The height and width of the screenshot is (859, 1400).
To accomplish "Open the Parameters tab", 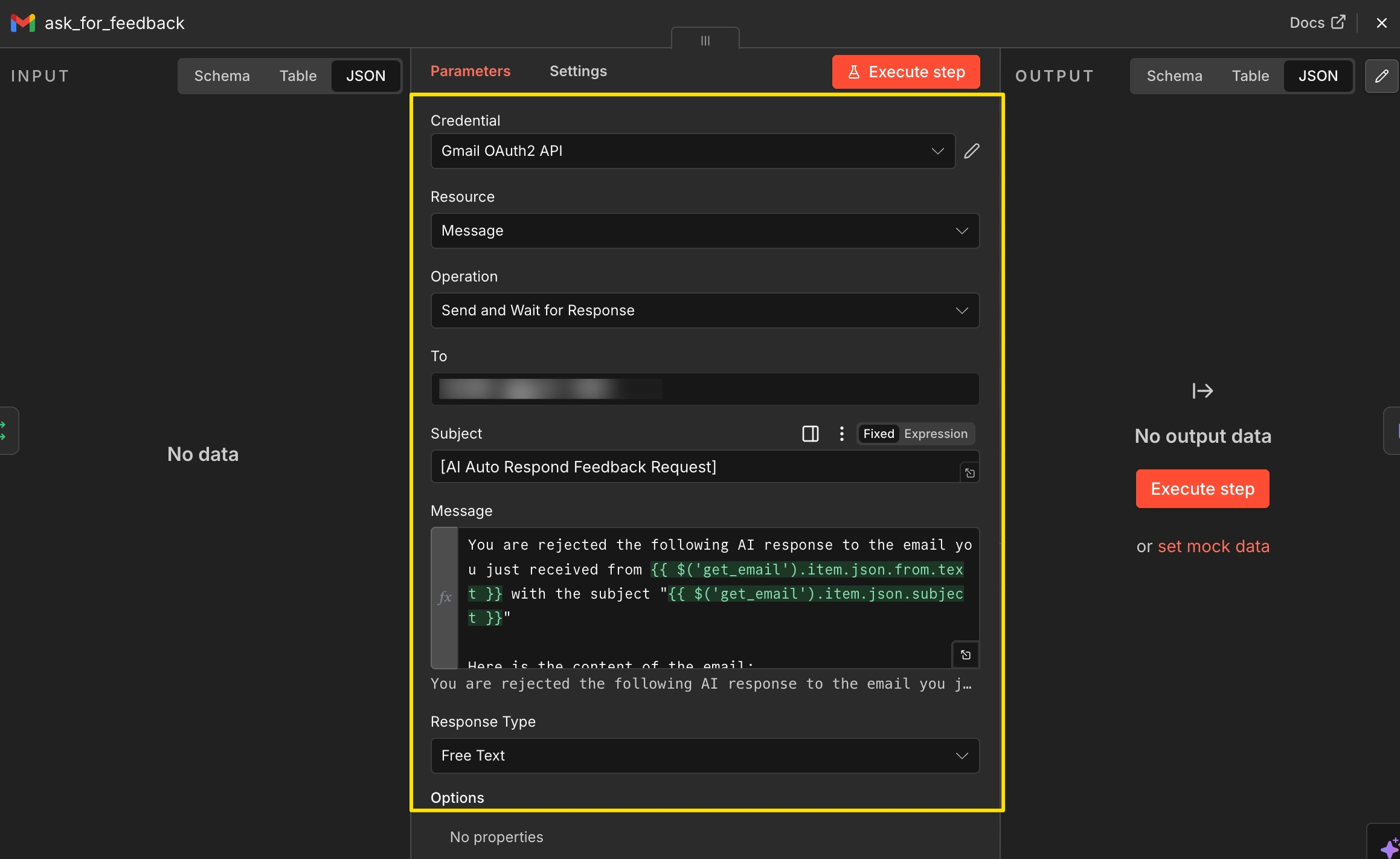I will pyautogui.click(x=470, y=71).
